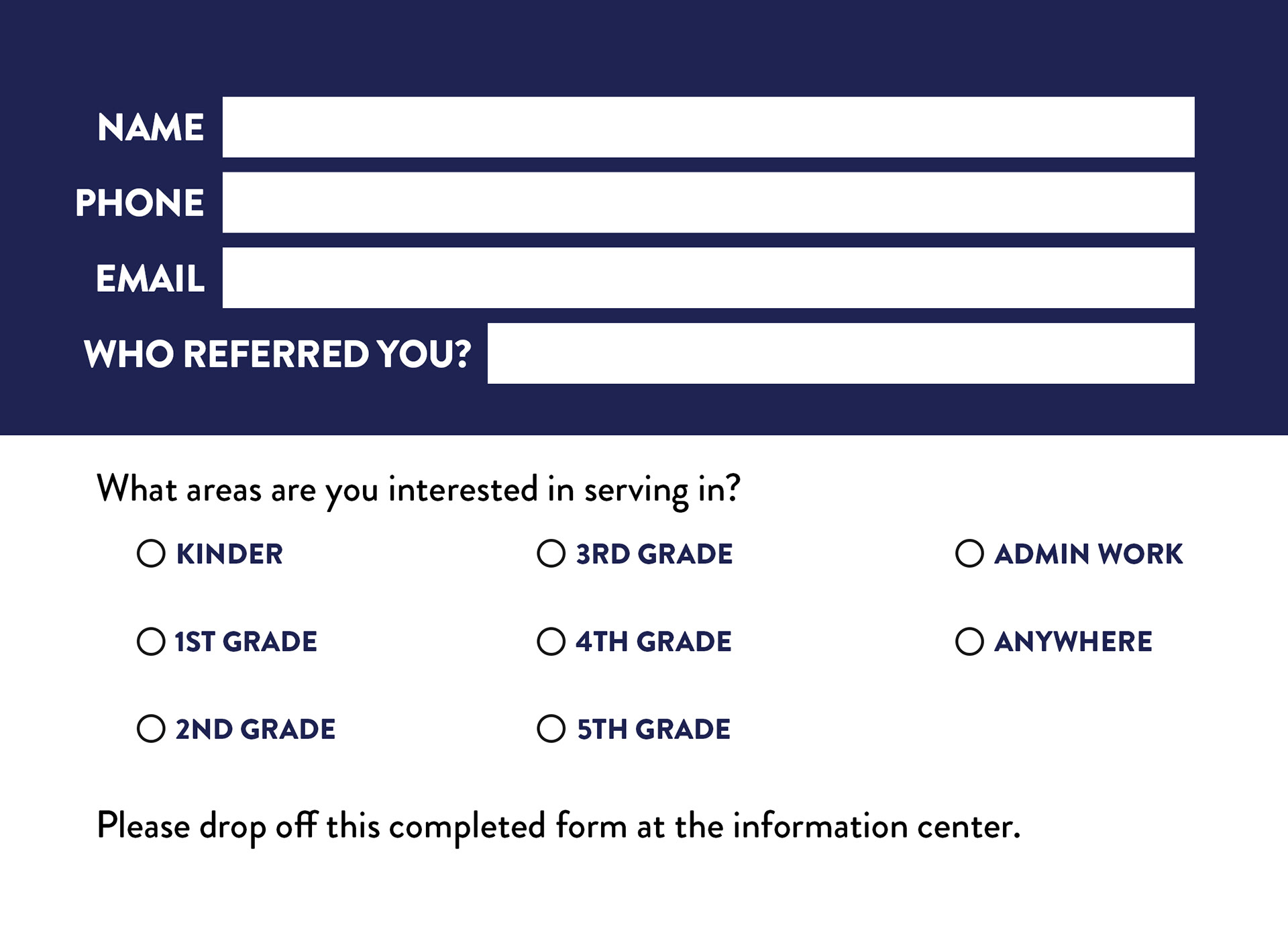Select the 5TH GRADE radio button circle
The image size is (1288, 945).
[x=551, y=729]
